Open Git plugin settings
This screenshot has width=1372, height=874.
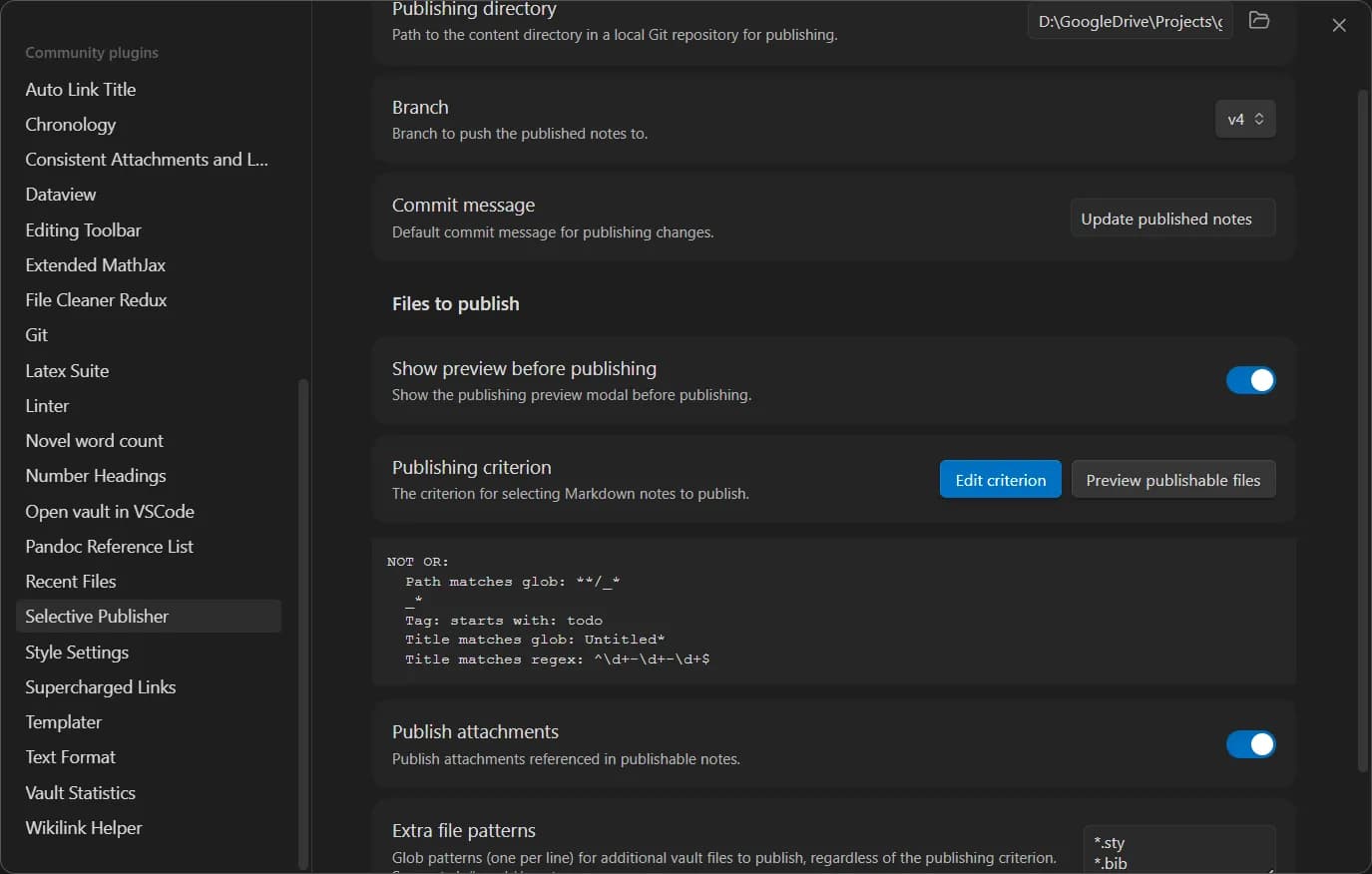pos(149,335)
